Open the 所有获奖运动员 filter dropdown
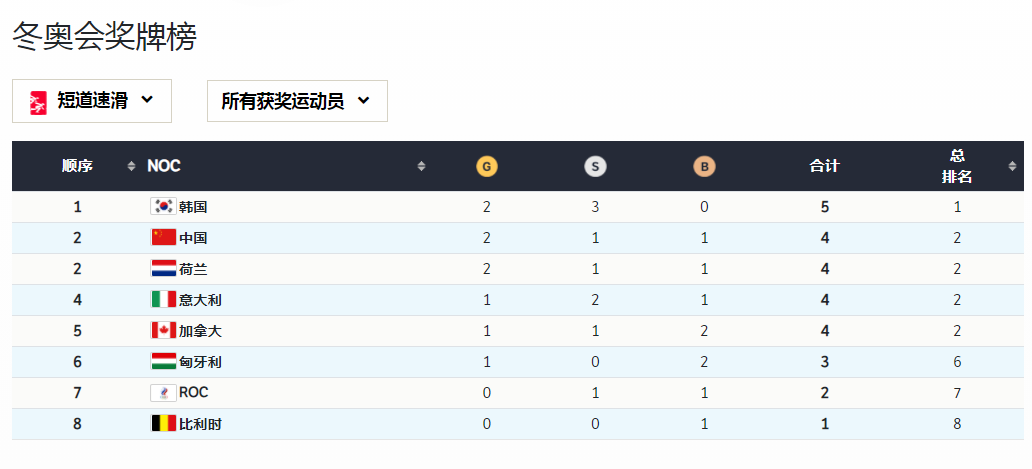This screenshot has width=1032, height=469. point(297,101)
